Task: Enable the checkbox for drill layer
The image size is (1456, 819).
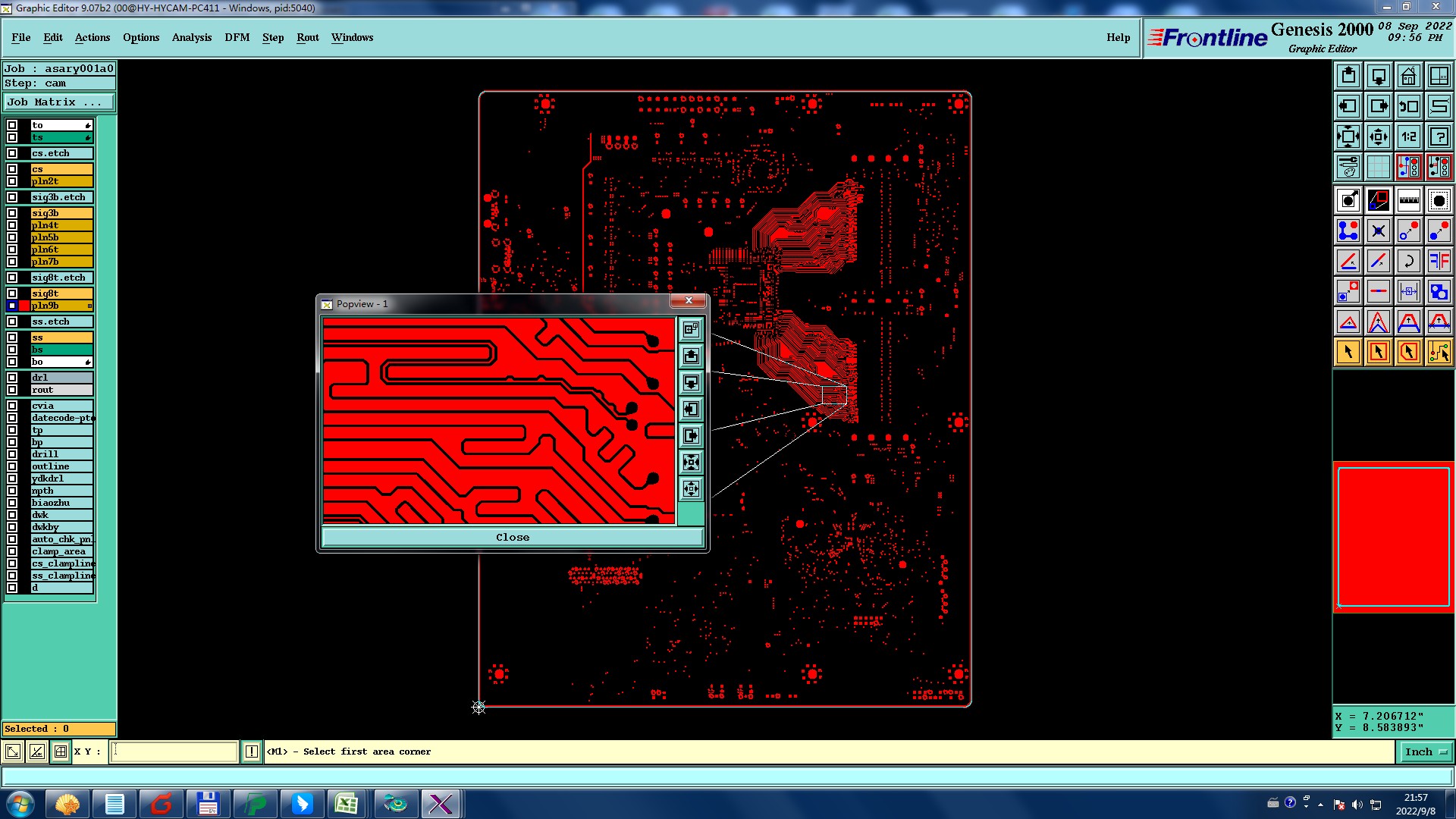Action: pos(12,454)
